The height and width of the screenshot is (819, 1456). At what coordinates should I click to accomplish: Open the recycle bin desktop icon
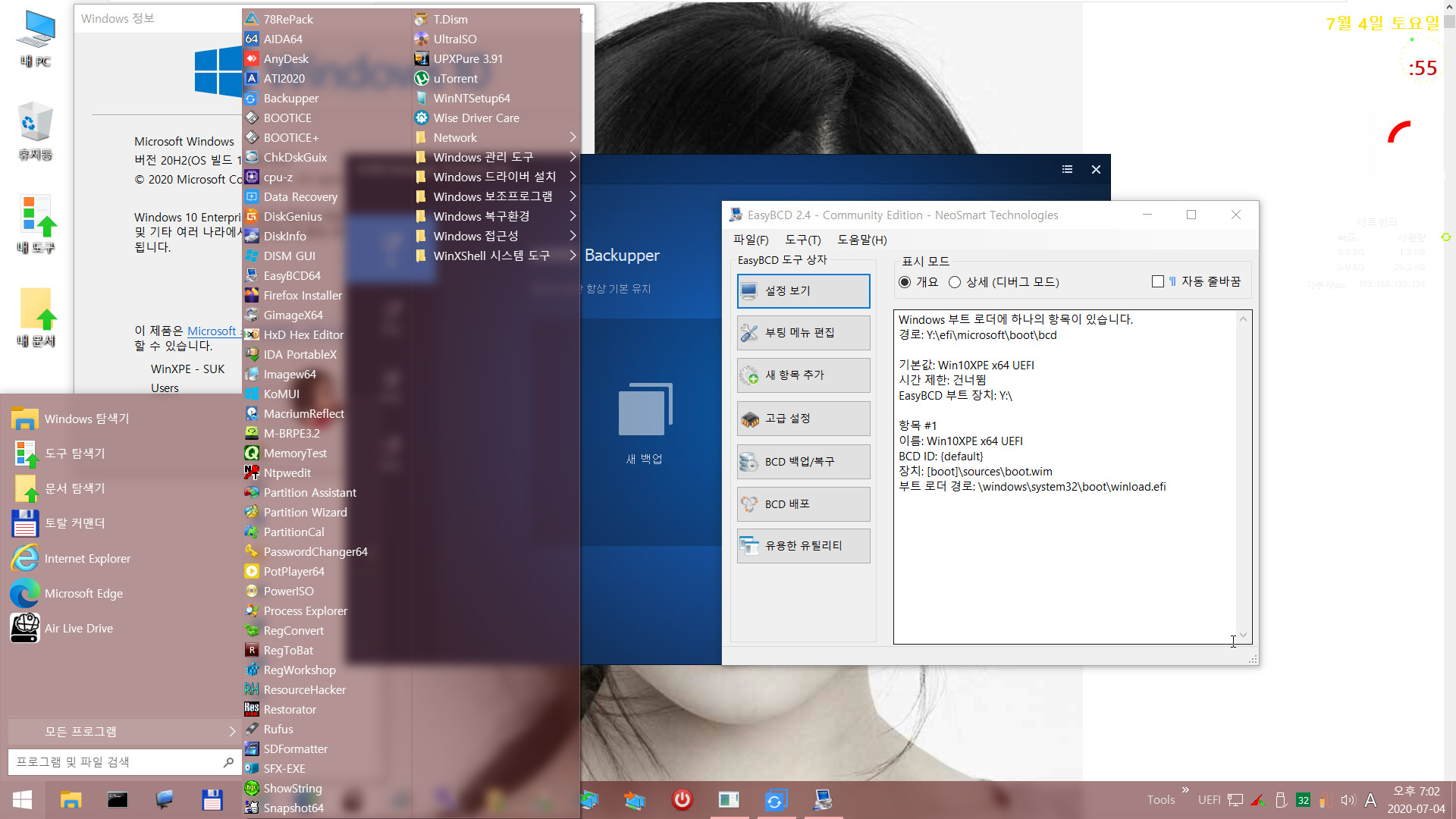point(36,131)
